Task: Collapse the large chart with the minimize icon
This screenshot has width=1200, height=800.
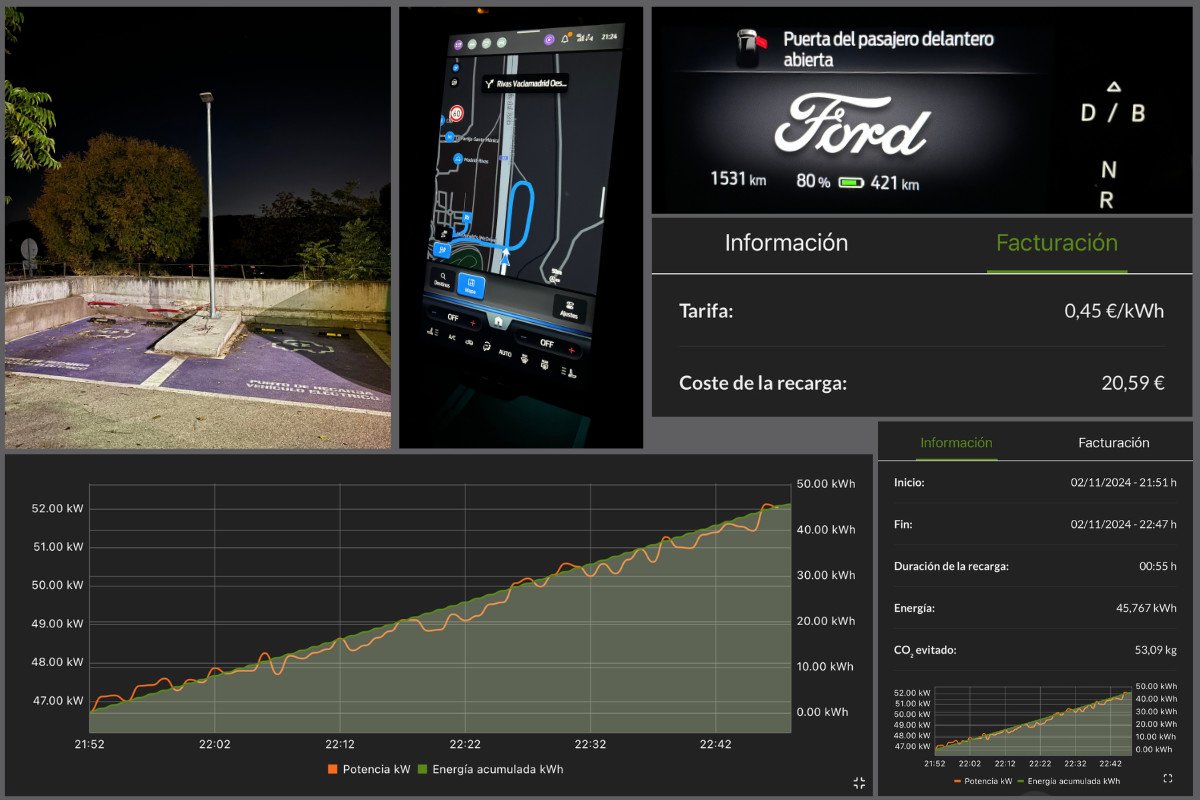Action: click(859, 782)
